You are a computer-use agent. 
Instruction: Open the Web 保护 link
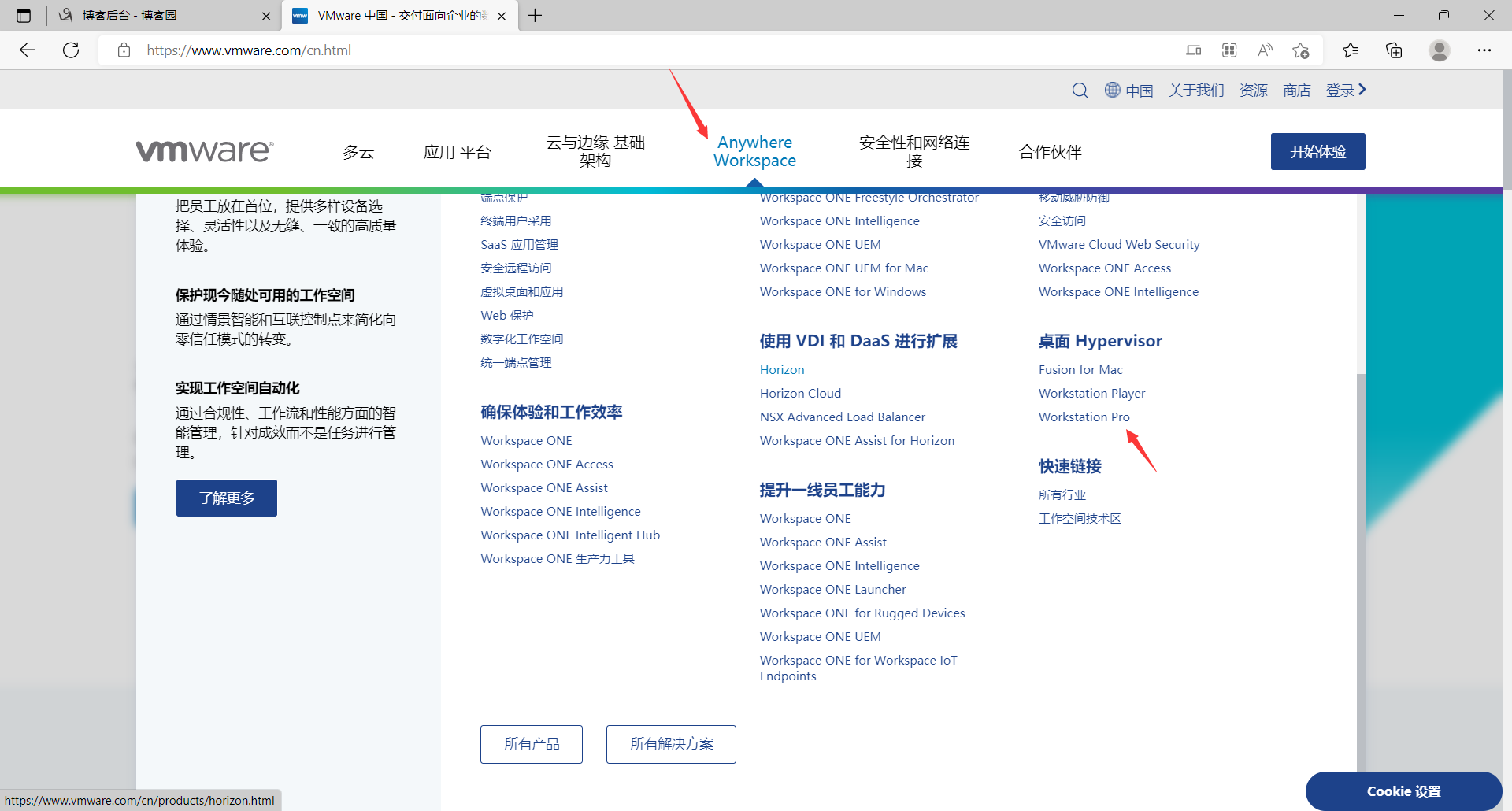[x=507, y=315]
